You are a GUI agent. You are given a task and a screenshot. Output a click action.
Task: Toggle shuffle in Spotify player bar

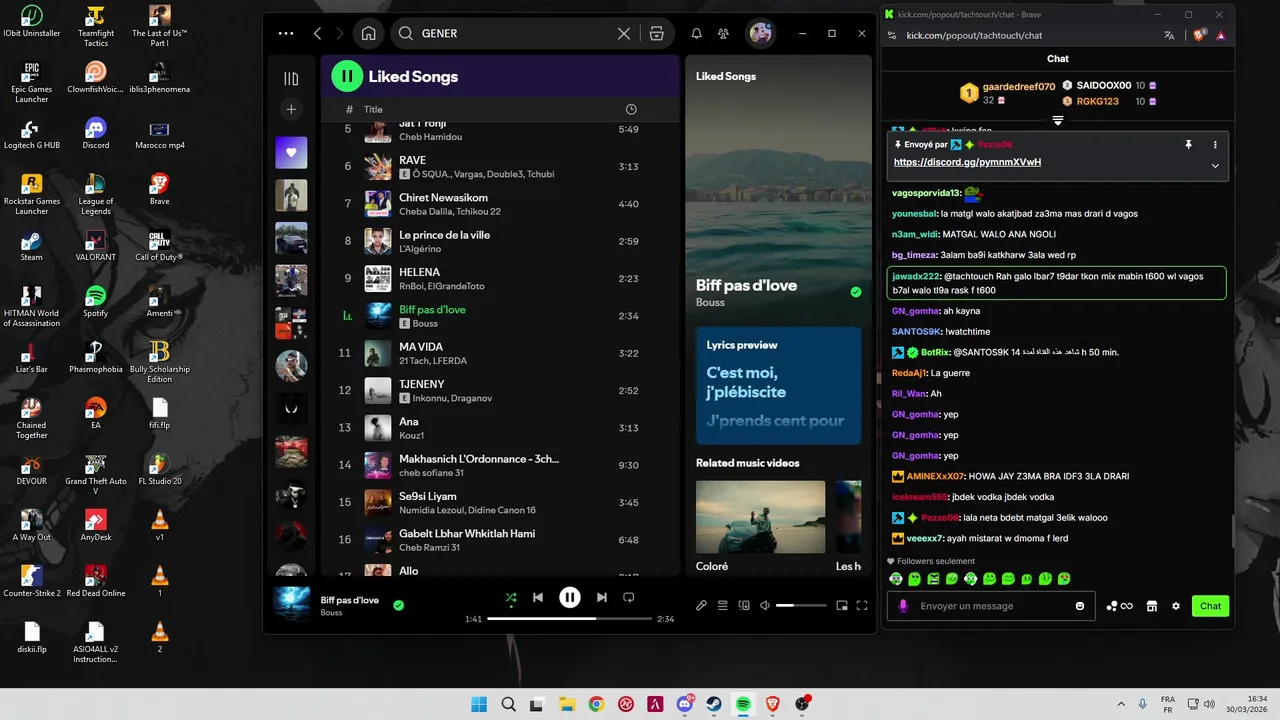coord(511,598)
